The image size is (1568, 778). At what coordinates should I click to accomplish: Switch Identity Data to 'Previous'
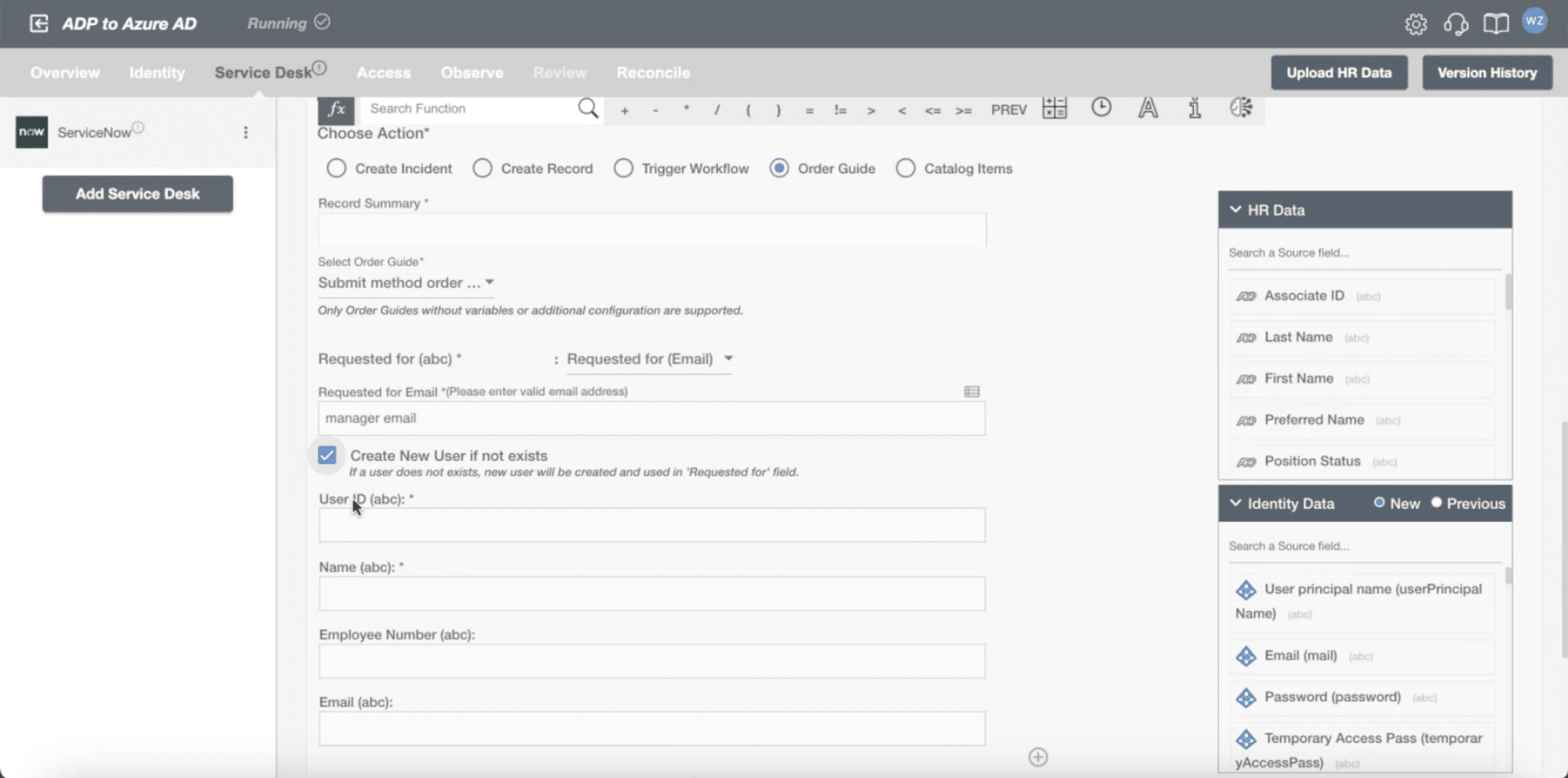pyautogui.click(x=1436, y=503)
